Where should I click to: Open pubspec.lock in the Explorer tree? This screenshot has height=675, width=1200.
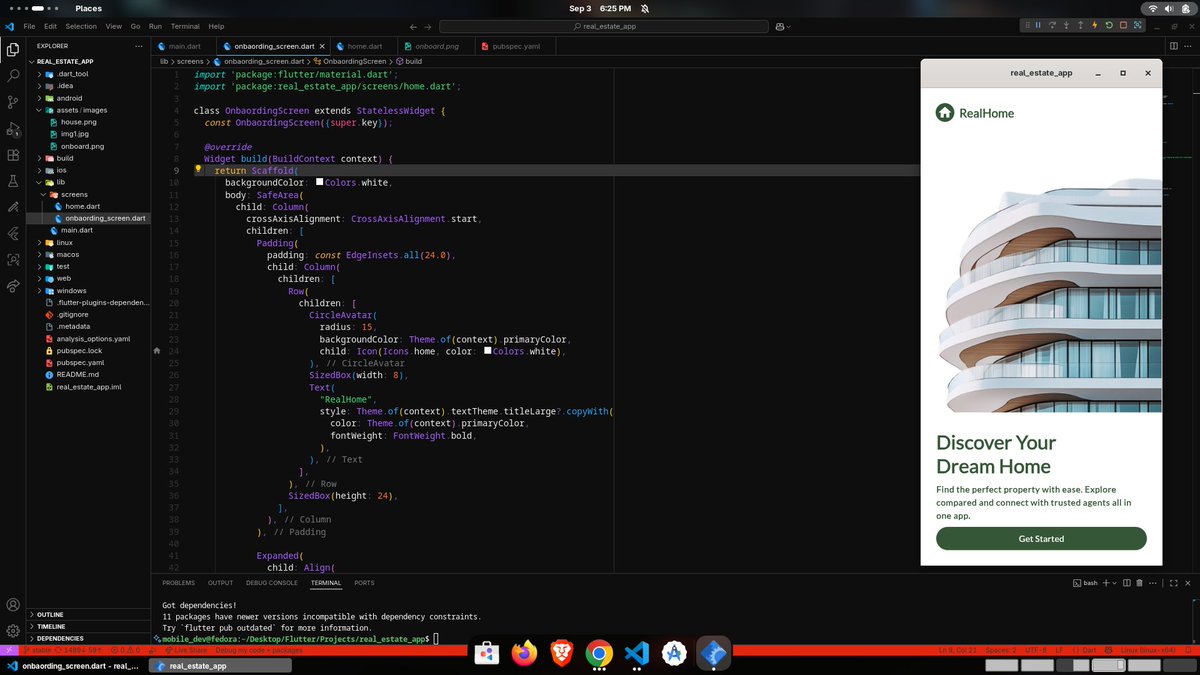79,351
